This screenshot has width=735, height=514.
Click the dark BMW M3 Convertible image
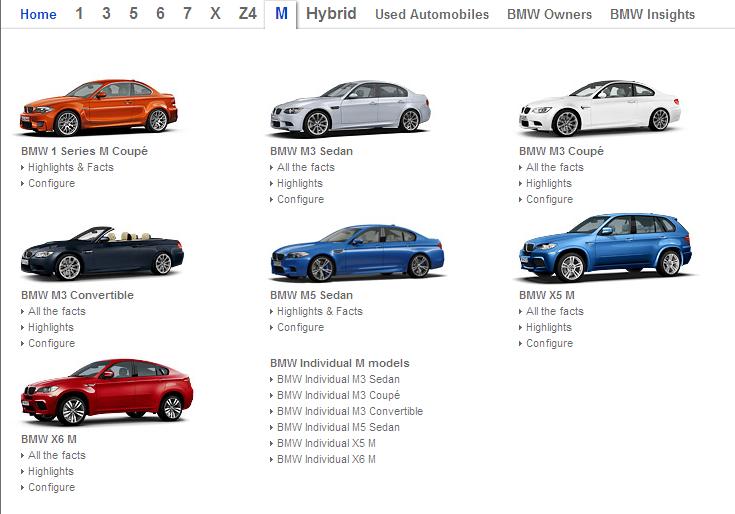click(x=101, y=253)
